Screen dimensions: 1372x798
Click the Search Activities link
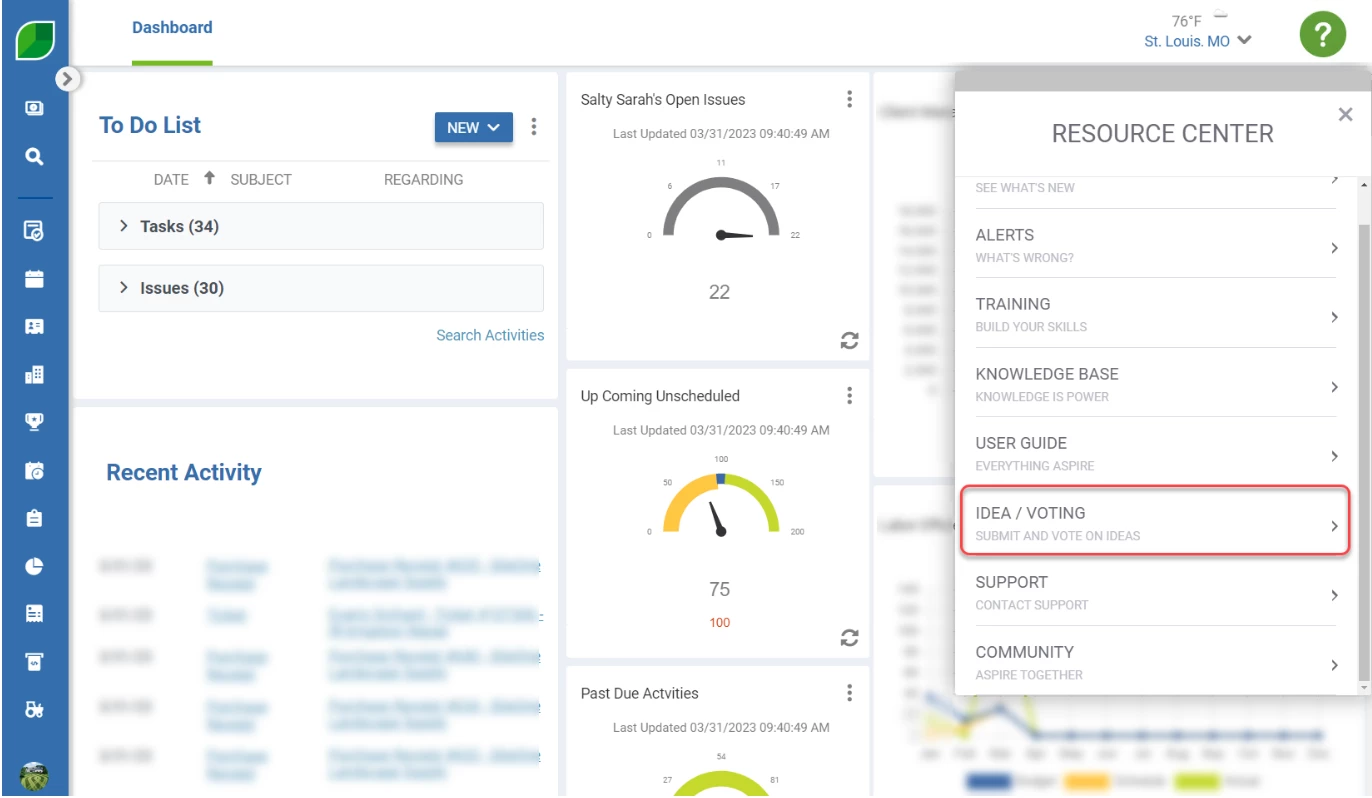tap(490, 335)
